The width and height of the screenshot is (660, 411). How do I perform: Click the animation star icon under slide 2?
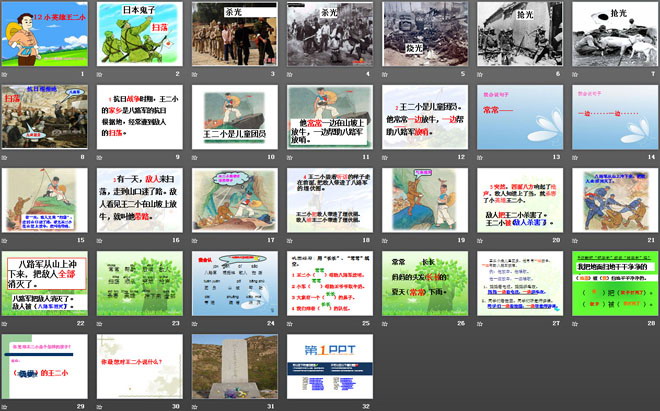click(100, 75)
